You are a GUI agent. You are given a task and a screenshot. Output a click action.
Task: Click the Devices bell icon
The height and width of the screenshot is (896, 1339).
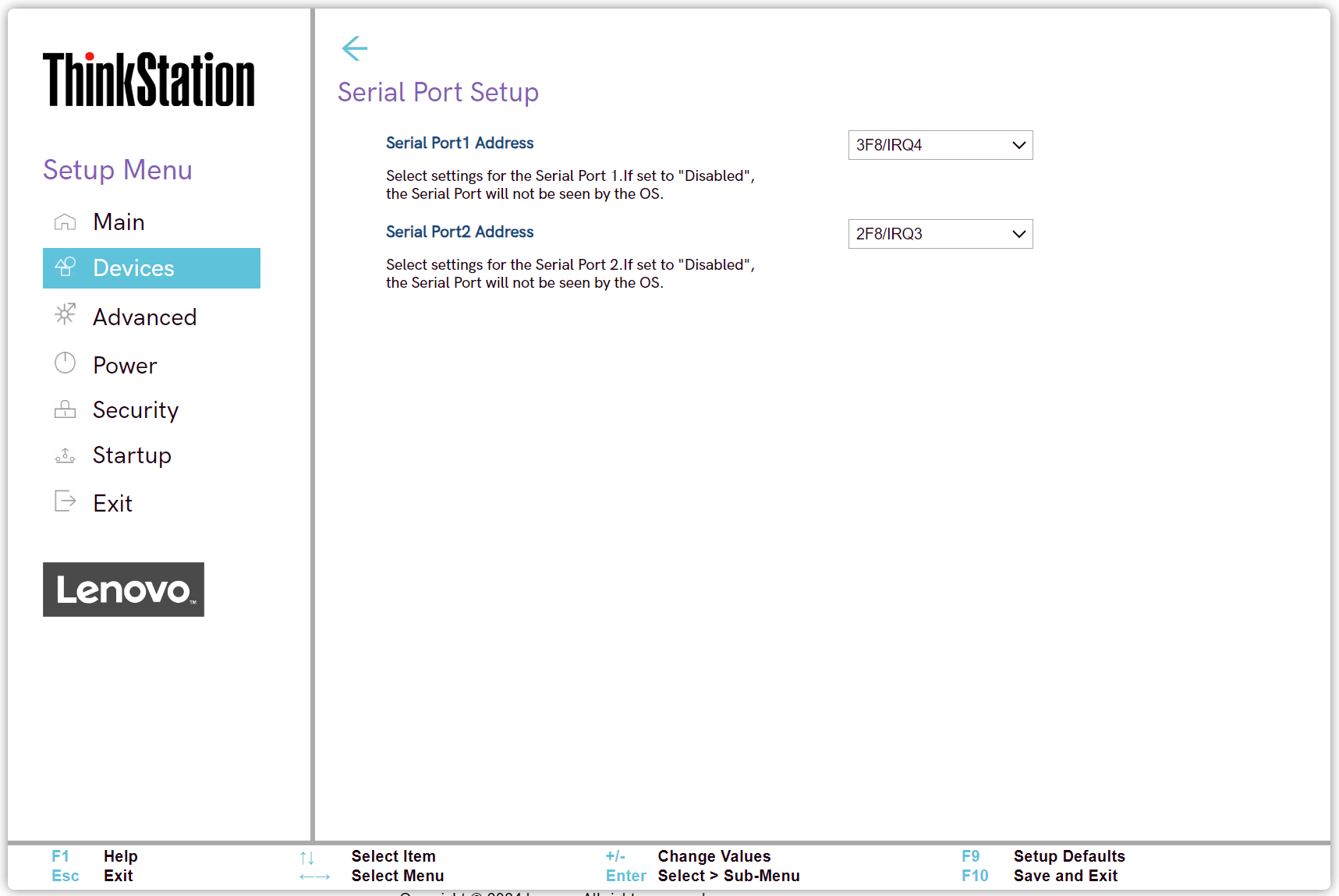(x=66, y=267)
